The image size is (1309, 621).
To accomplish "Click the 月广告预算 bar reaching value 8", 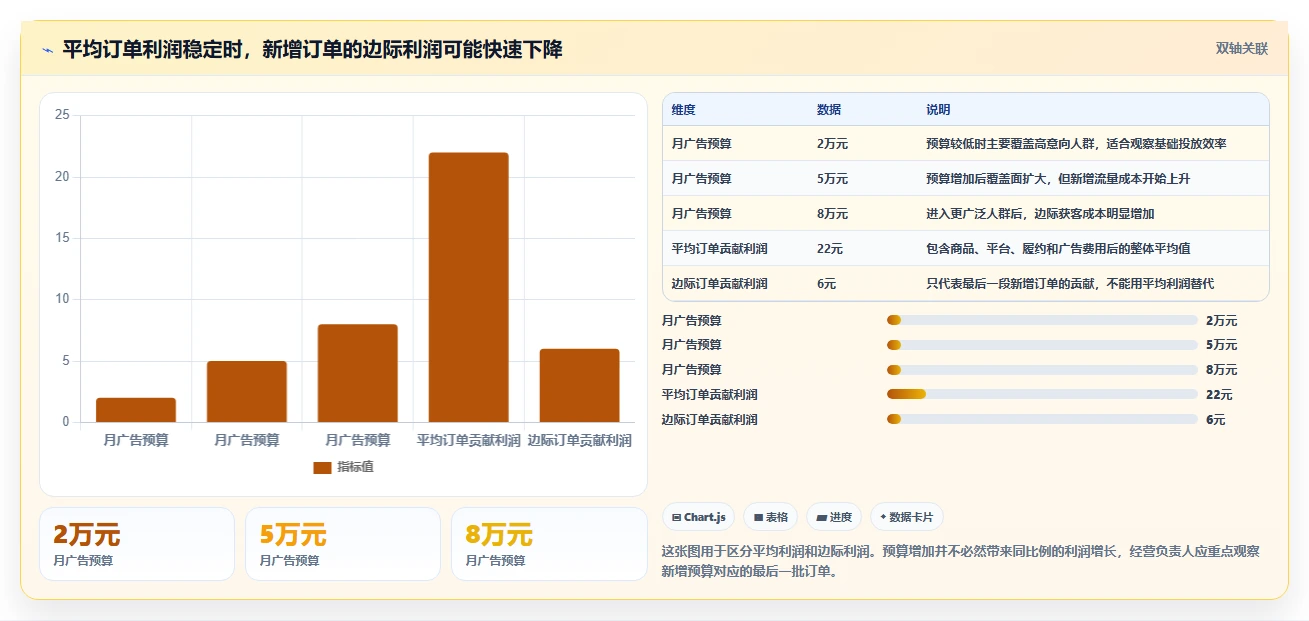I will point(358,373).
